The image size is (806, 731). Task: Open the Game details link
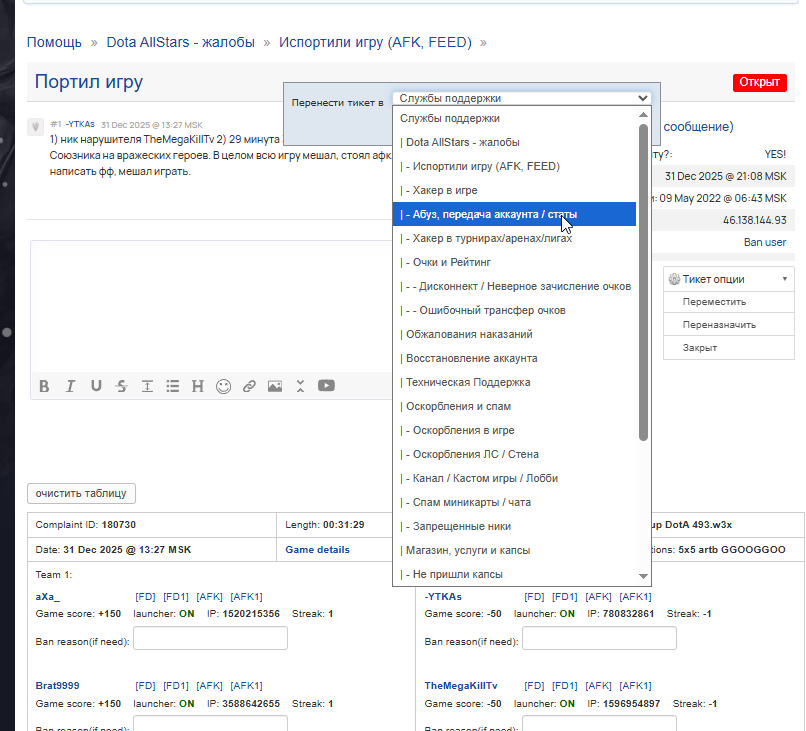(317, 550)
